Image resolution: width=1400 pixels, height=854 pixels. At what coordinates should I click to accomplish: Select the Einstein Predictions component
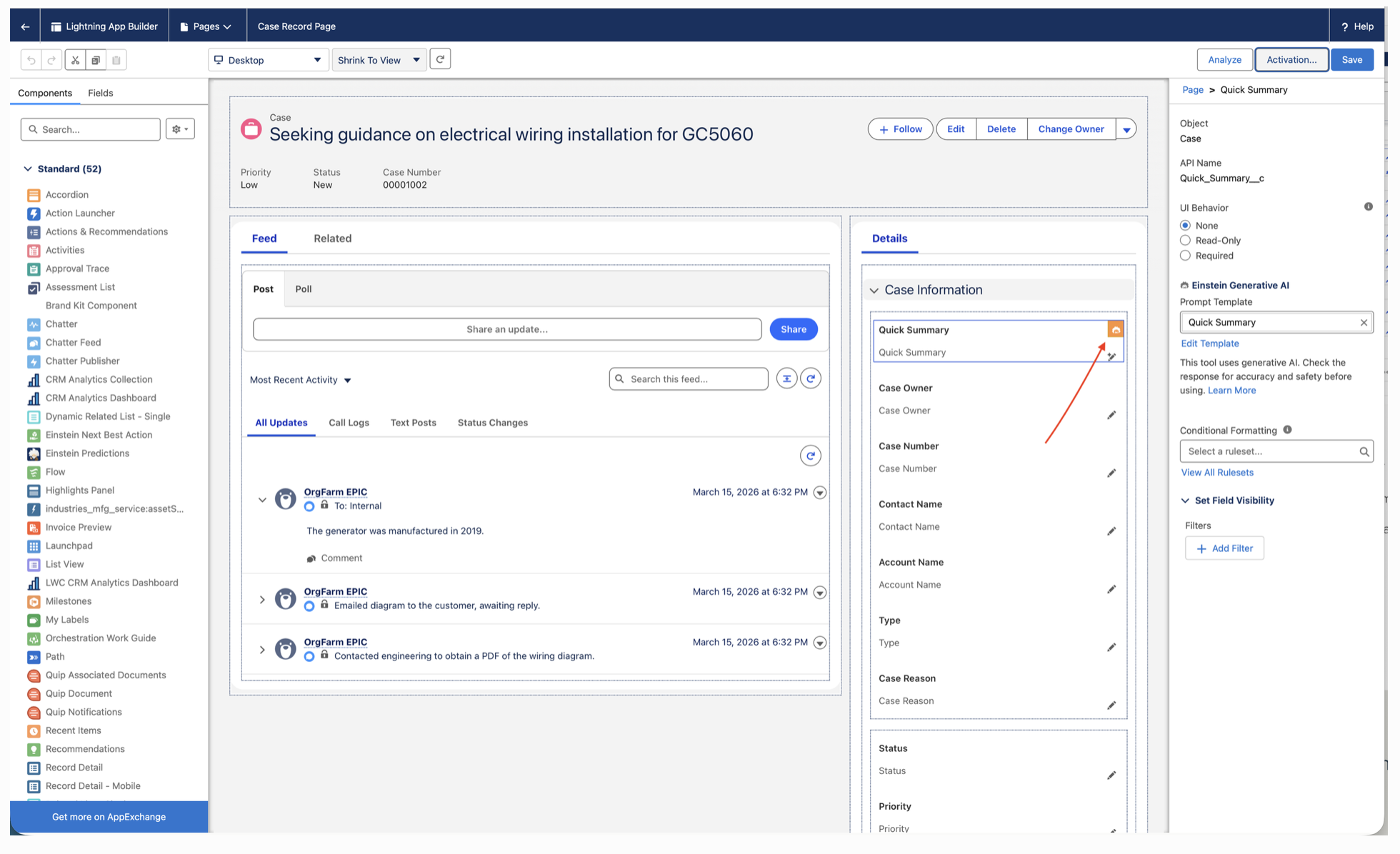(87, 453)
